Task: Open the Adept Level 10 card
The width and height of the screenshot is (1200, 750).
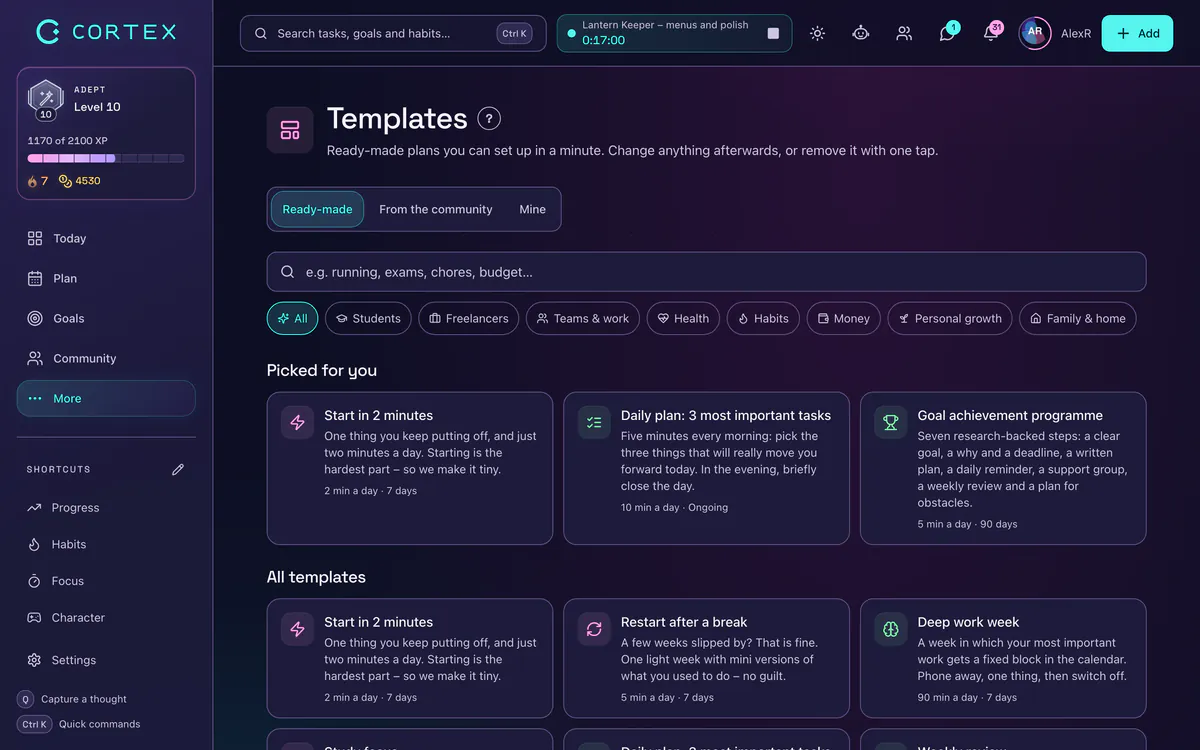Action: click(106, 133)
